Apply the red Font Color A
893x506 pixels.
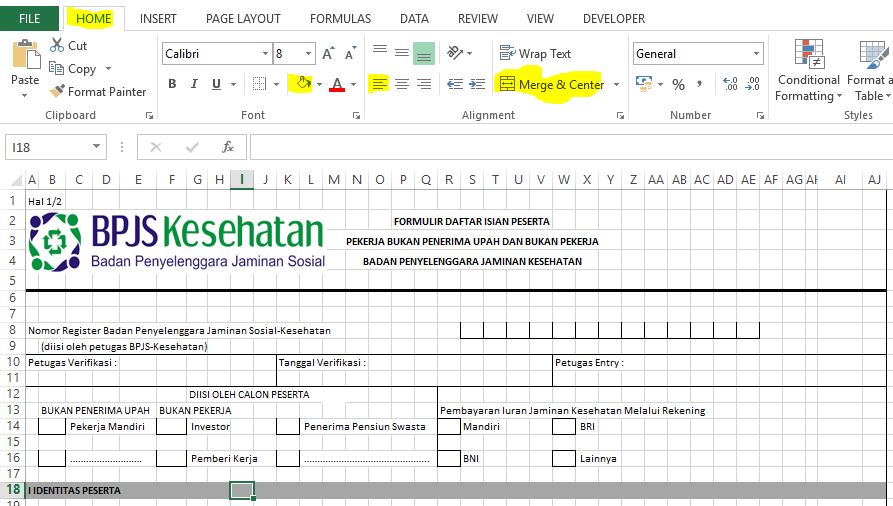(337, 84)
